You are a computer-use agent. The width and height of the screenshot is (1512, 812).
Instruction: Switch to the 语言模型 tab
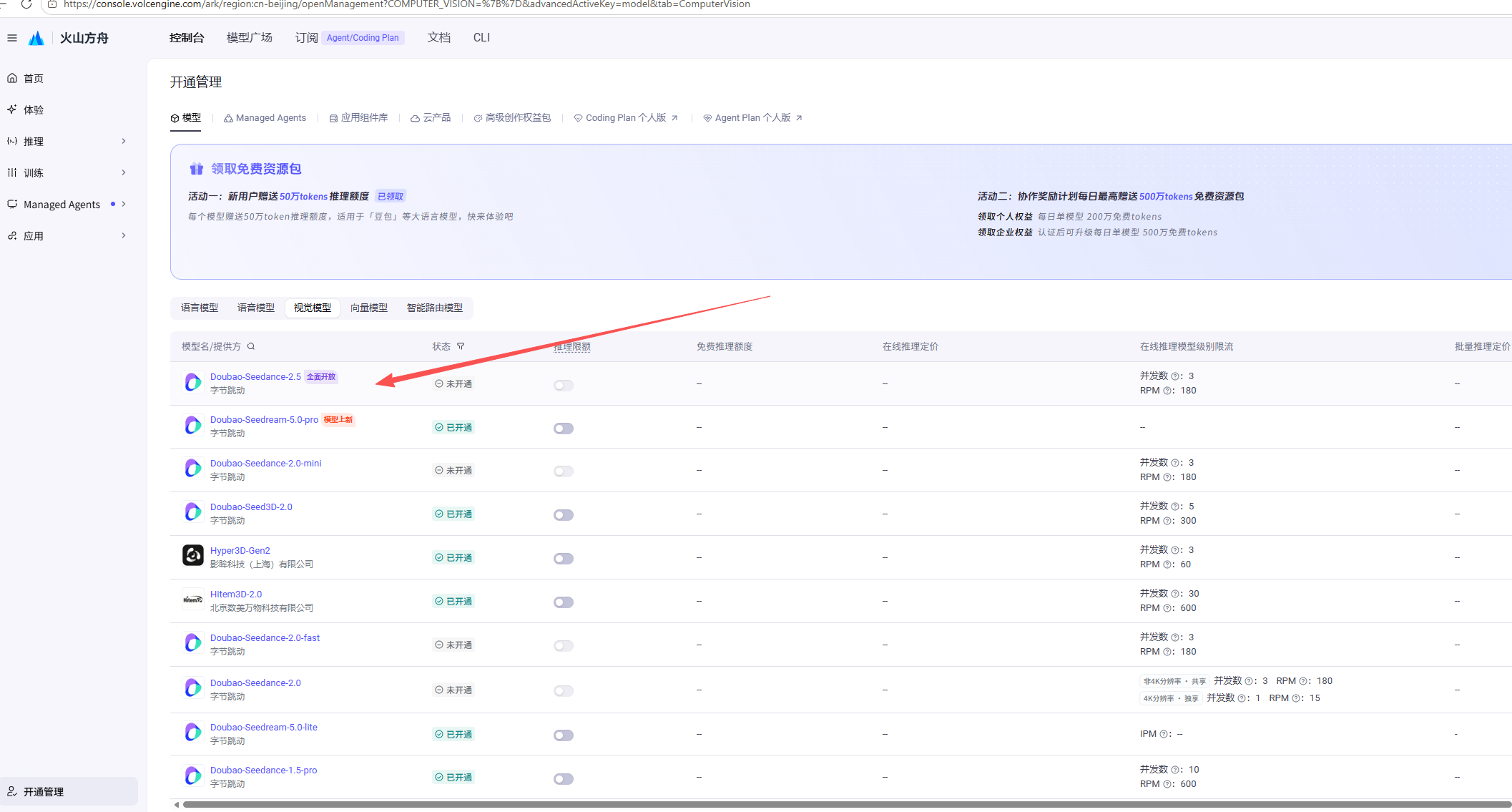click(200, 308)
